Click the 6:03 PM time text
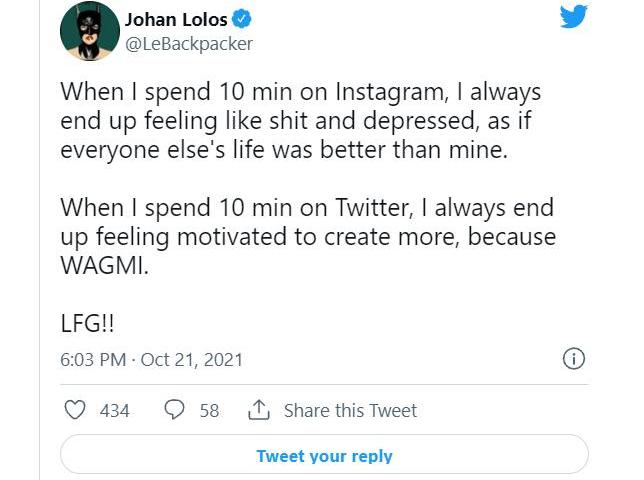This screenshot has width=644, height=480. (92, 360)
